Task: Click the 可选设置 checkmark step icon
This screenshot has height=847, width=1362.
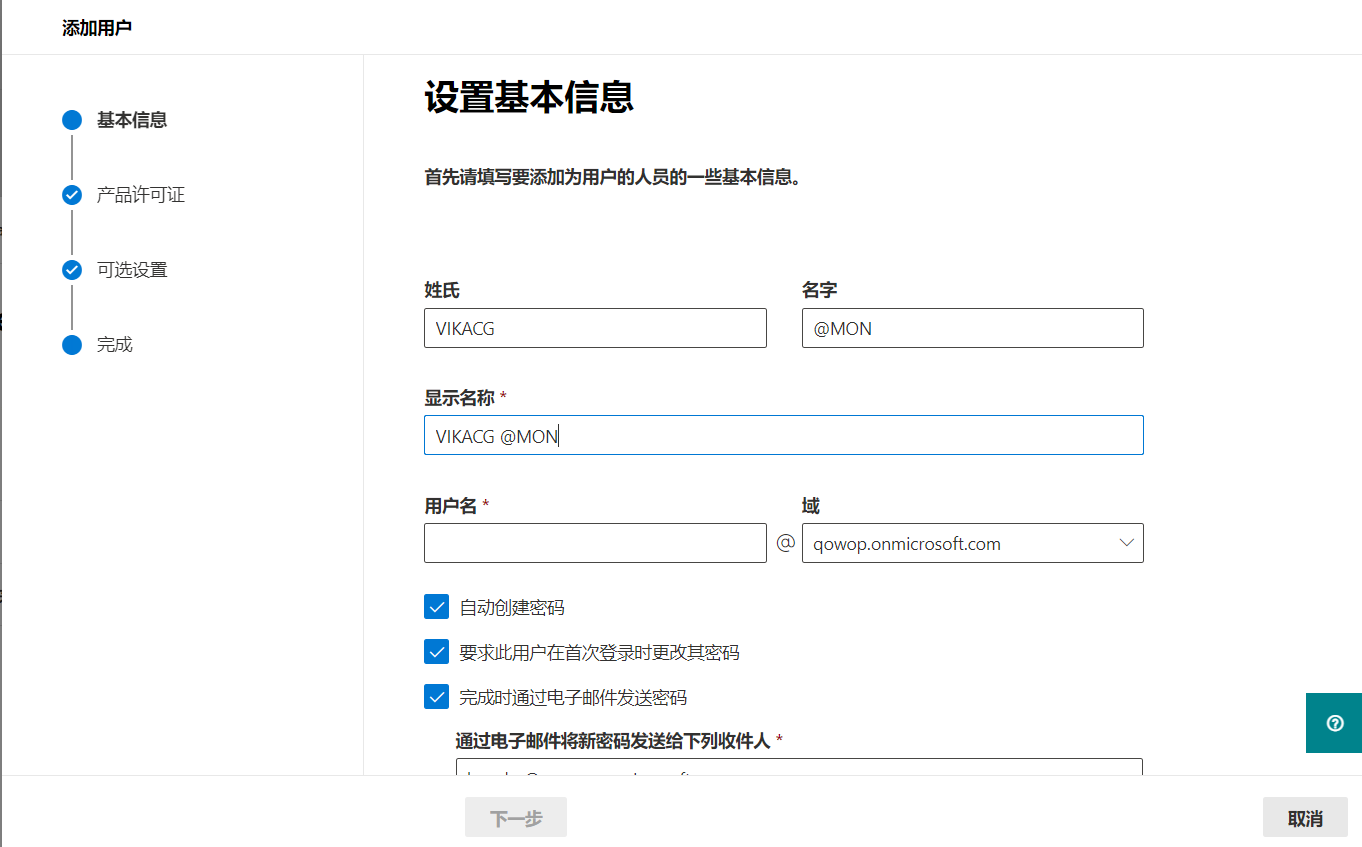Action: click(72, 270)
